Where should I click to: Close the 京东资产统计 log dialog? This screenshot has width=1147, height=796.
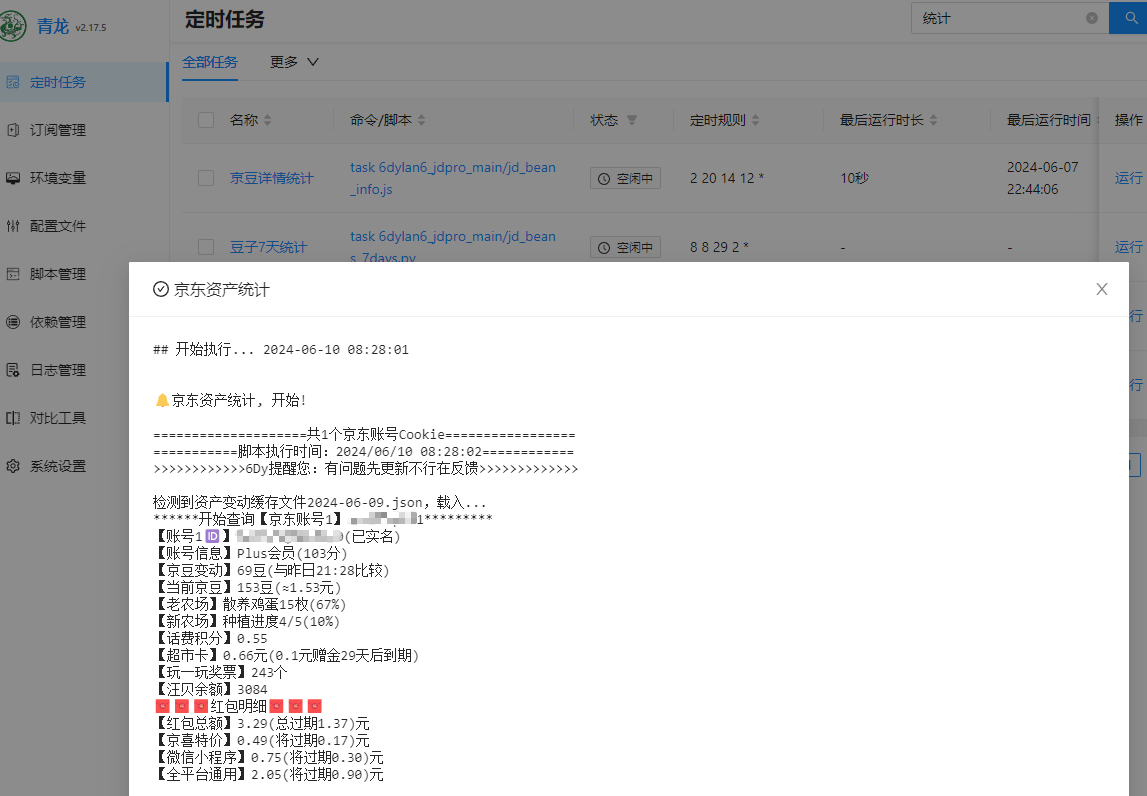[x=1102, y=289]
